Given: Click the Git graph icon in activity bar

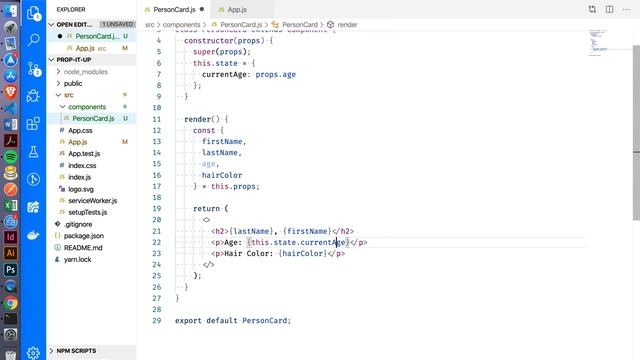Looking at the screenshot, I should point(33,179).
